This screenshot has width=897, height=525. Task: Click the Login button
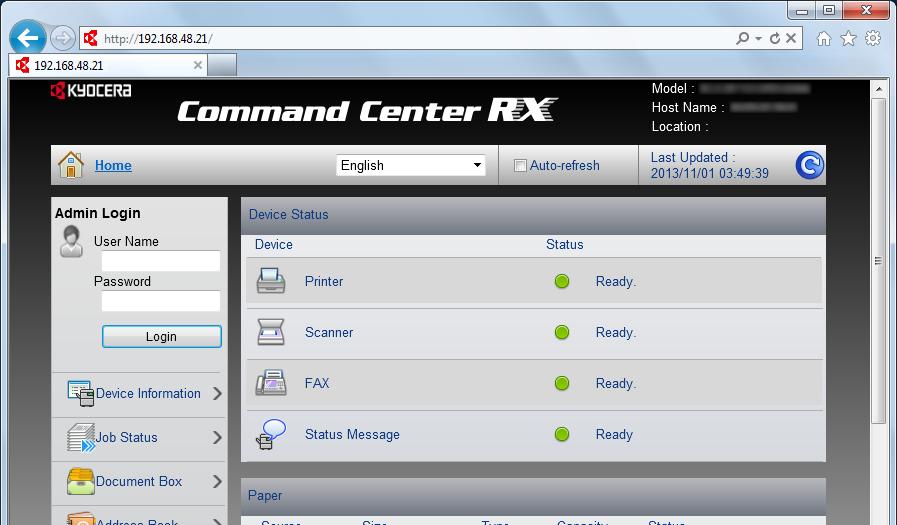[161, 336]
